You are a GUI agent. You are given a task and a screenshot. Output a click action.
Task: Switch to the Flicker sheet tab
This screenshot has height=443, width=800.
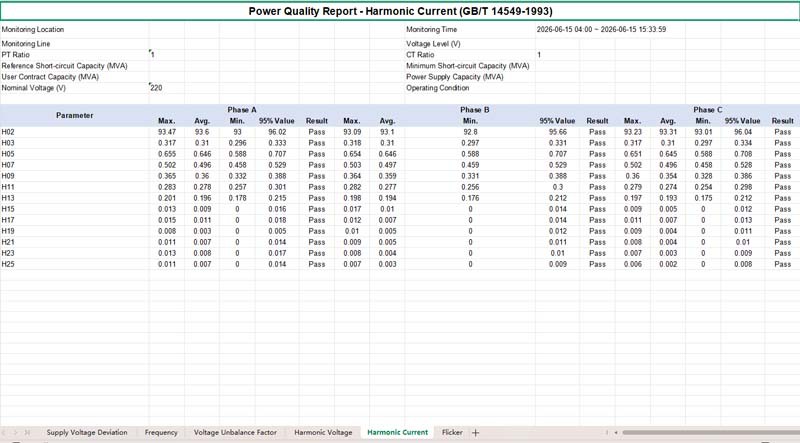click(452, 432)
